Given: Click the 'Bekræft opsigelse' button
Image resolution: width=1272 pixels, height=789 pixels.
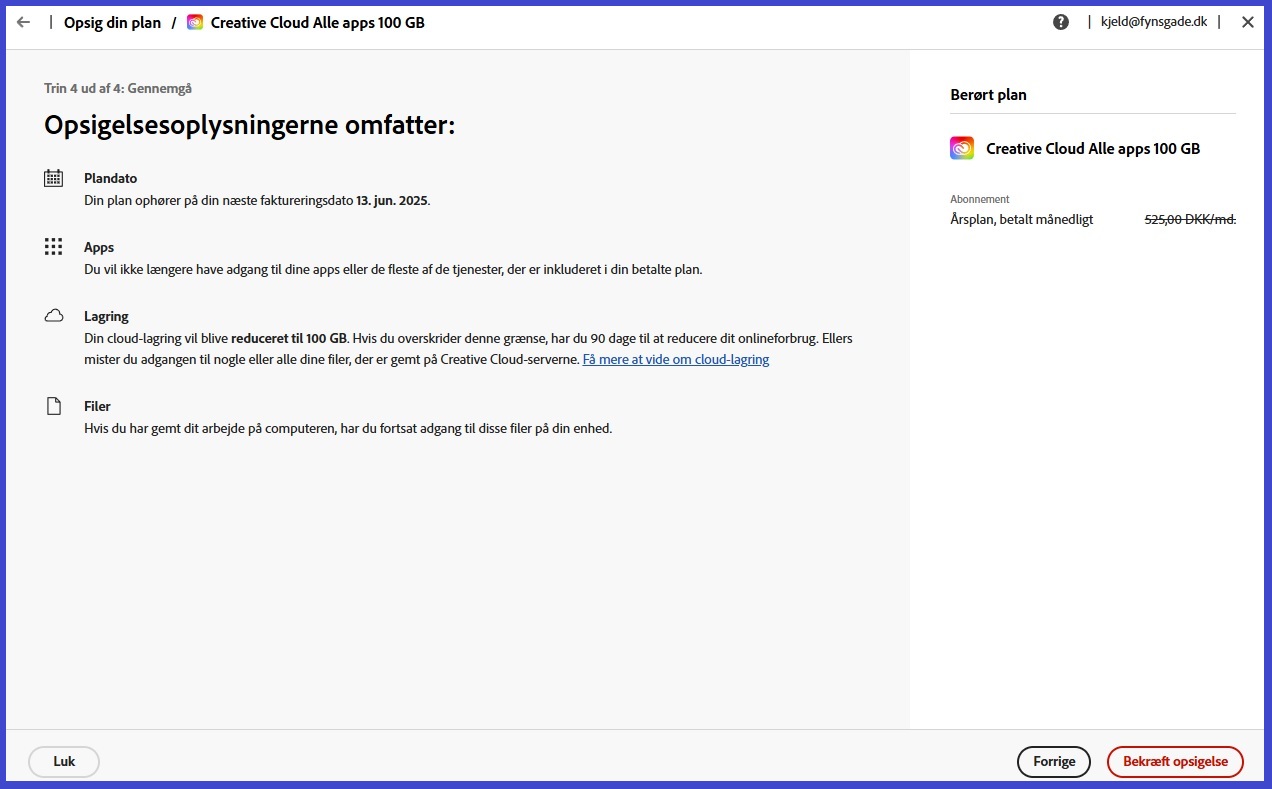Looking at the screenshot, I should click(x=1175, y=761).
